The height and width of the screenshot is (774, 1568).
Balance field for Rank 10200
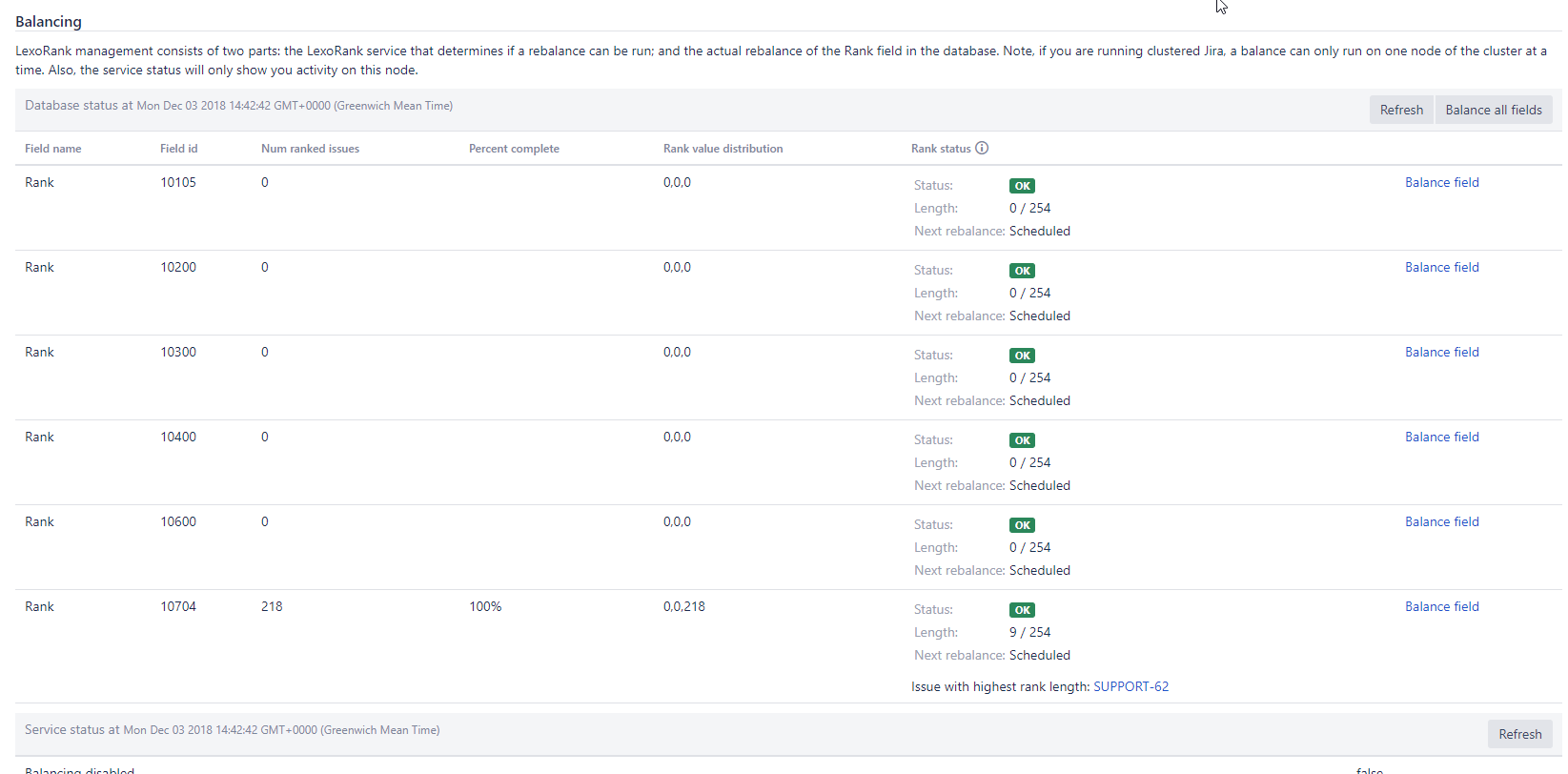click(1441, 267)
